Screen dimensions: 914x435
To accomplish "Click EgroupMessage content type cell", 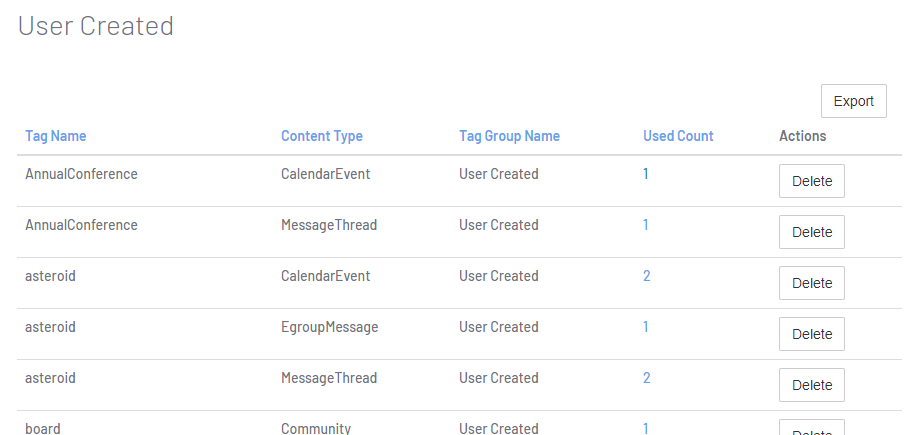I will coord(329,327).
